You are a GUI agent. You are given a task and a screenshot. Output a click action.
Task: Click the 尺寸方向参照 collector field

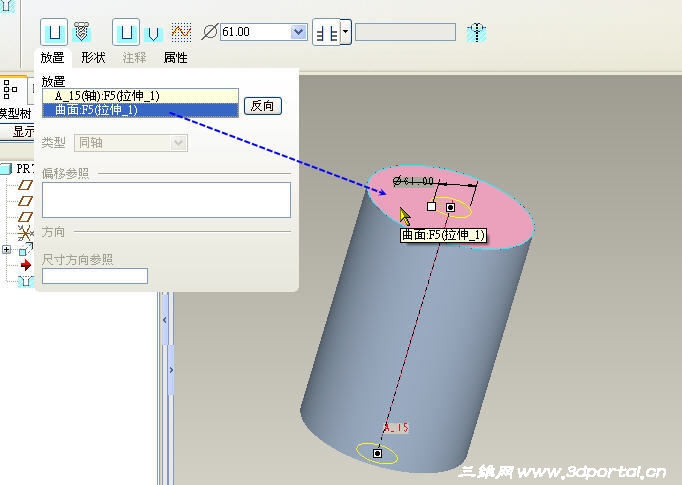95,276
